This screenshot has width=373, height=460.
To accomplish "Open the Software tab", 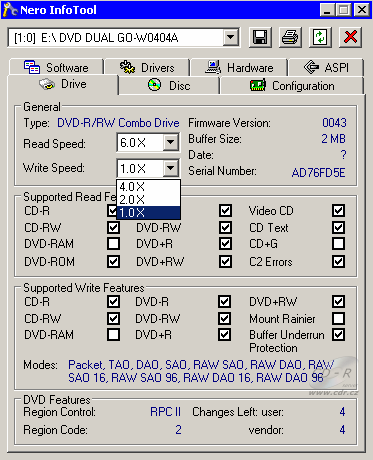I will pos(56,68).
